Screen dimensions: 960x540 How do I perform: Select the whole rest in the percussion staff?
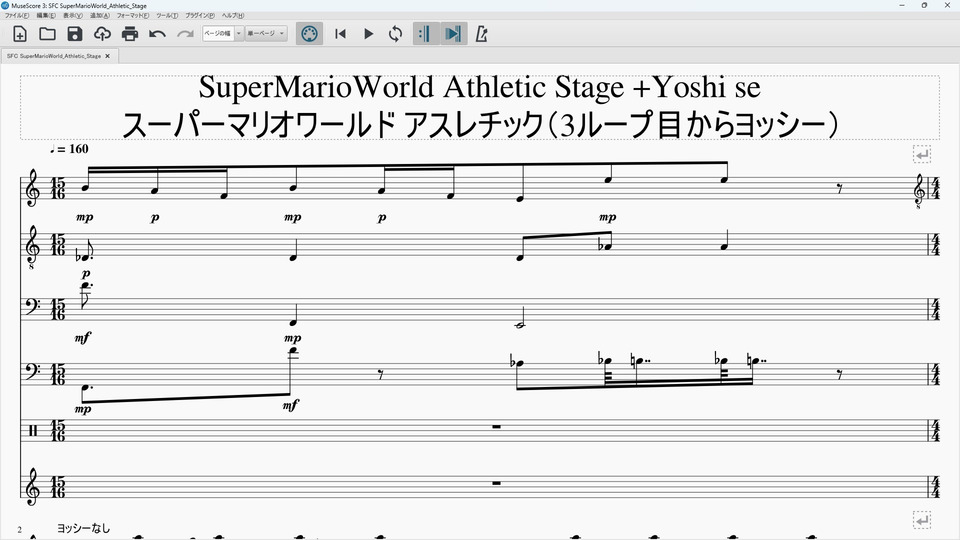497,427
